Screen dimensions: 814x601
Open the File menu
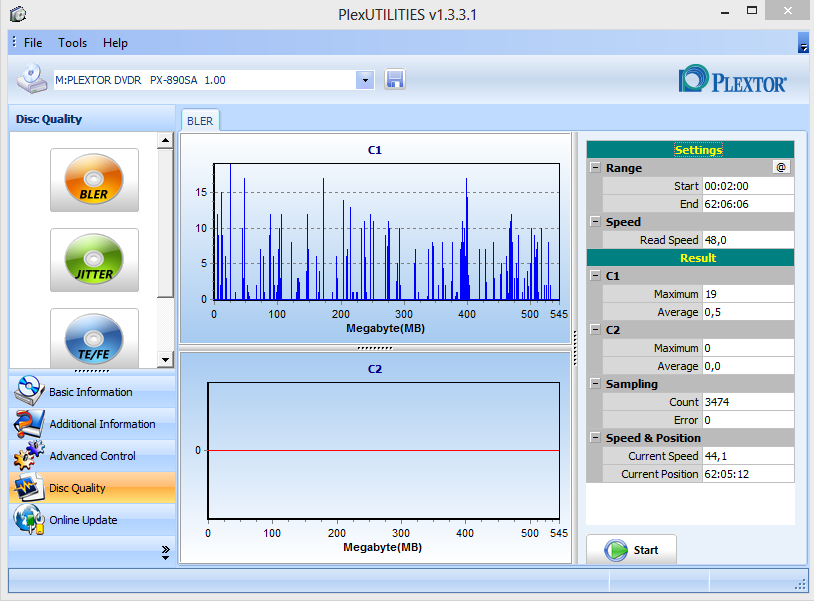pos(33,43)
